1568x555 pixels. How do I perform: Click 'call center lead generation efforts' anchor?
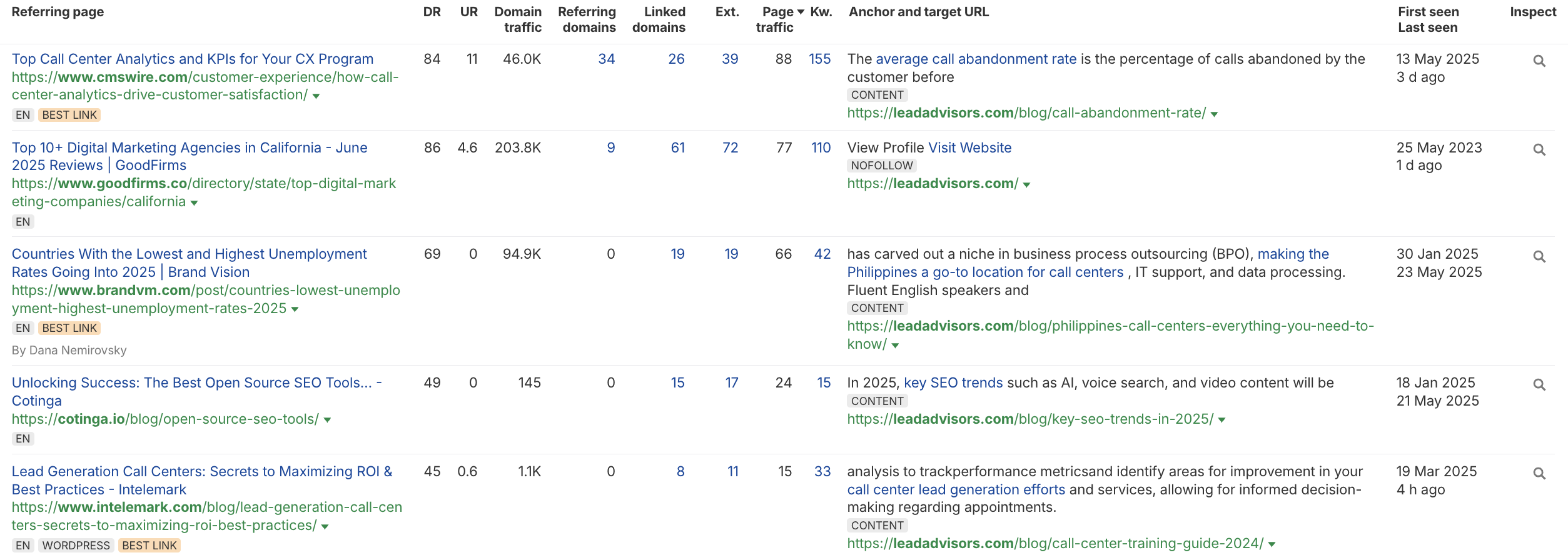[x=956, y=489]
